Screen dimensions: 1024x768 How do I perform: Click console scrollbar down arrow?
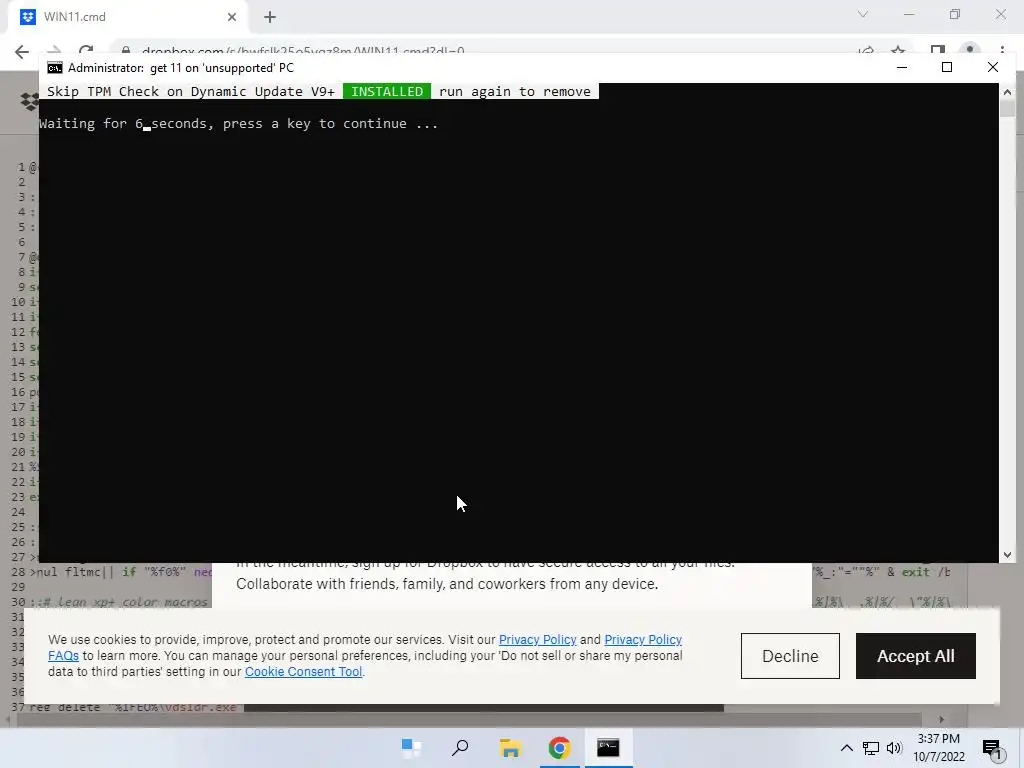[1007, 554]
